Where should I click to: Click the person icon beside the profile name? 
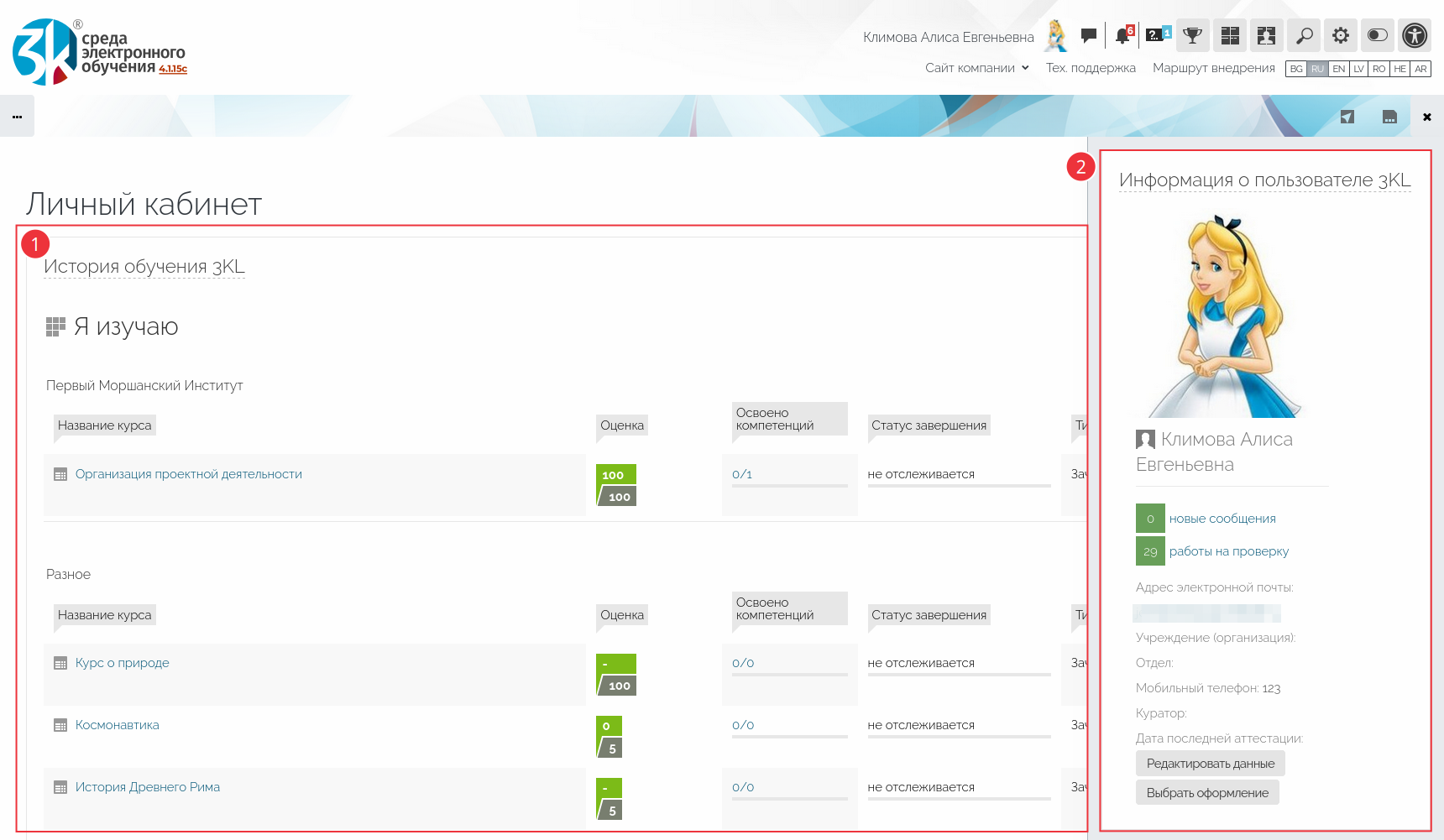coord(1145,439)
